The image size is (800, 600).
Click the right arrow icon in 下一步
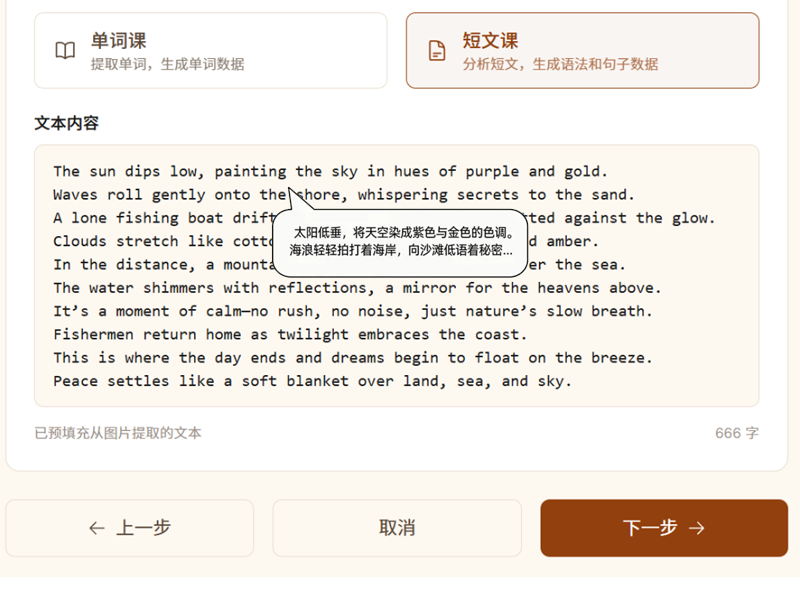697,528
